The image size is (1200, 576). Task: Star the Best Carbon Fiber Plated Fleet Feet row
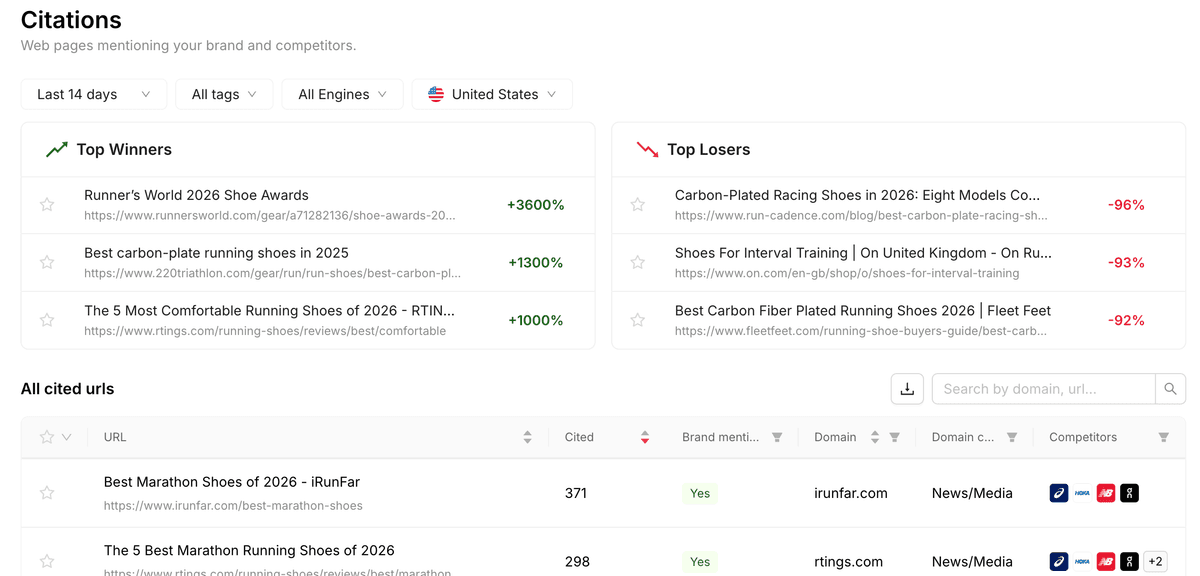tap(638, 320)
